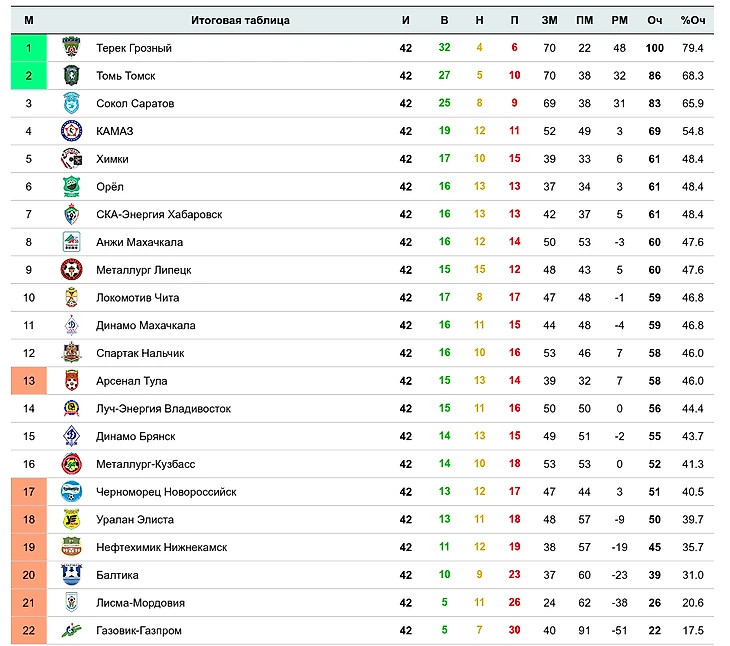Click the Динамо Брянск club emblem
Viewport: 730px width, 646px height.
tap(71, 436)
